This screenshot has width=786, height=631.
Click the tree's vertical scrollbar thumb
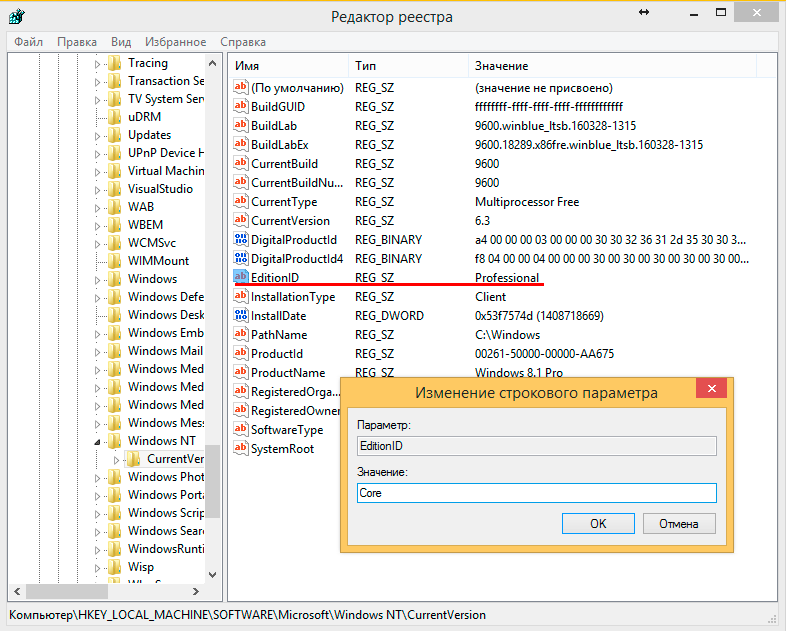click(213, 481)
